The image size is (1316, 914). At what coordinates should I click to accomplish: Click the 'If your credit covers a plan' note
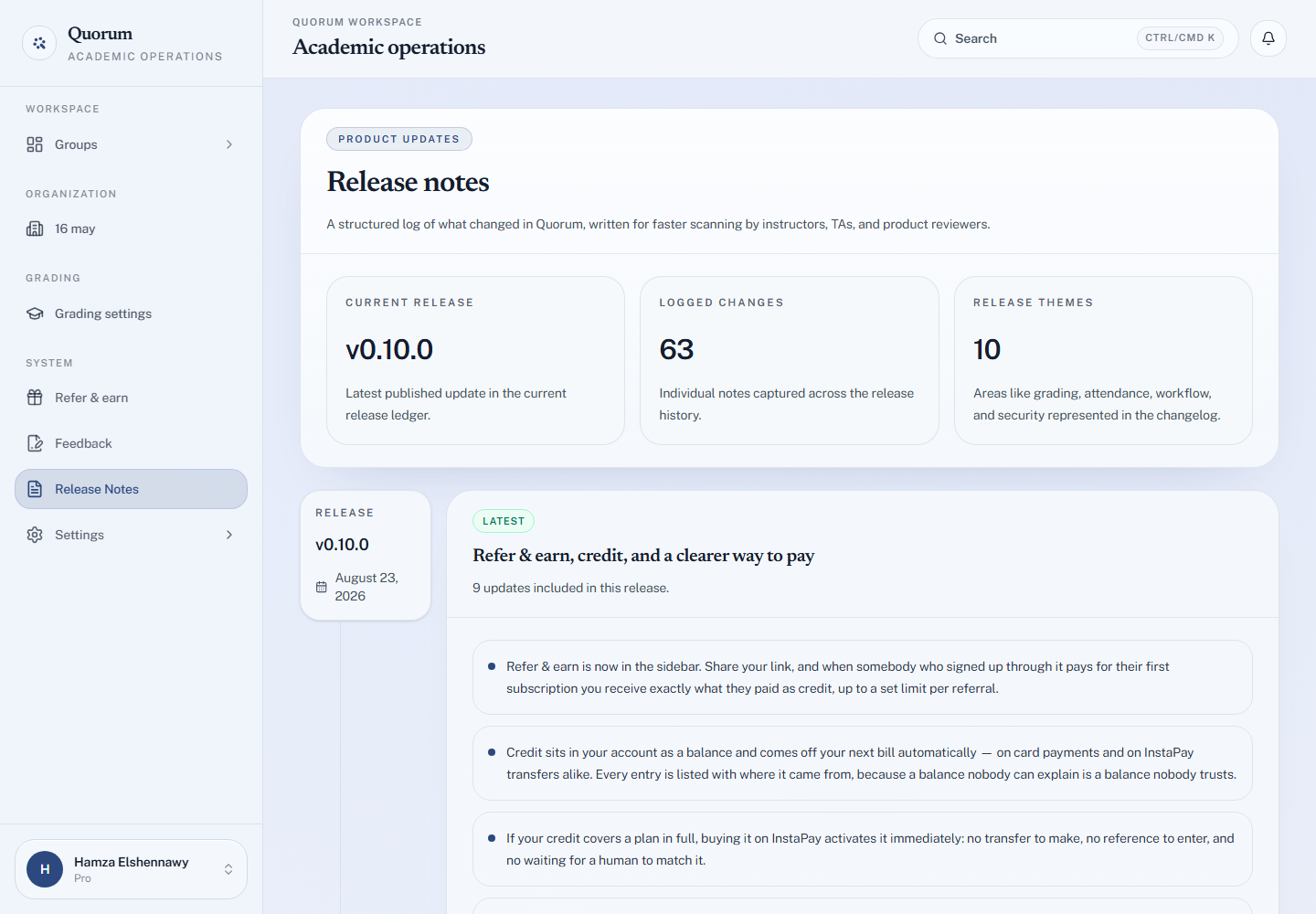[863, 849]
